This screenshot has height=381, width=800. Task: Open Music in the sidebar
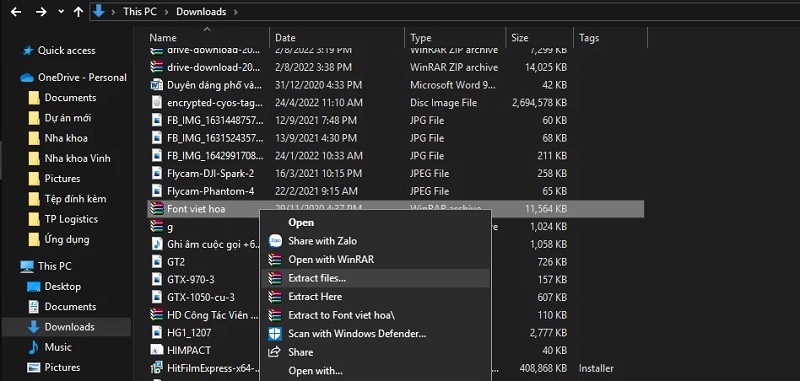pos(58,347)
